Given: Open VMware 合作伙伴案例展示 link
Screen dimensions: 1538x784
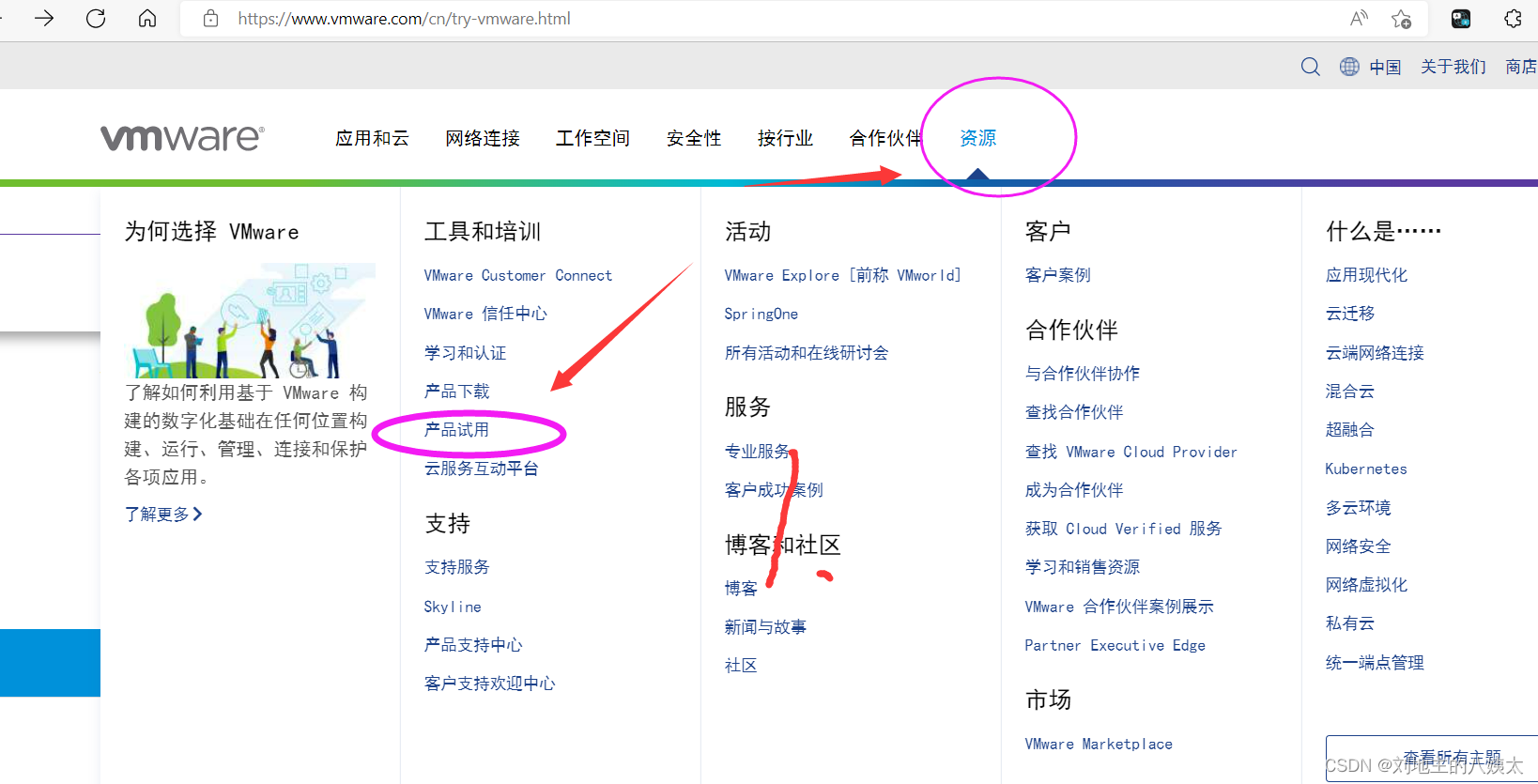Looking at the screenshot, I should click(x=1119, y=607).
